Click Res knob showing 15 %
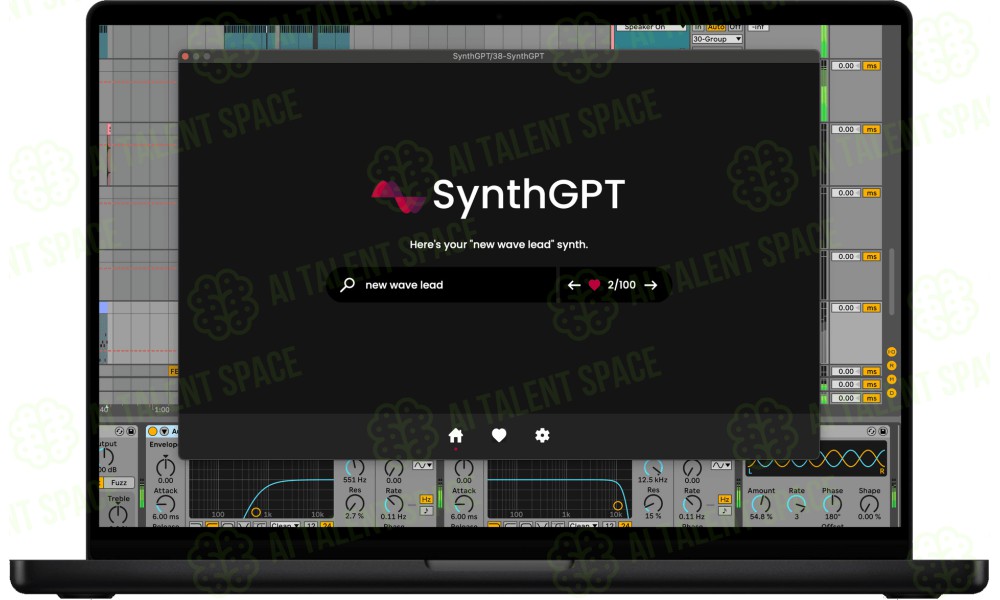The image size is (1000, 600). (x=653, y=503)
